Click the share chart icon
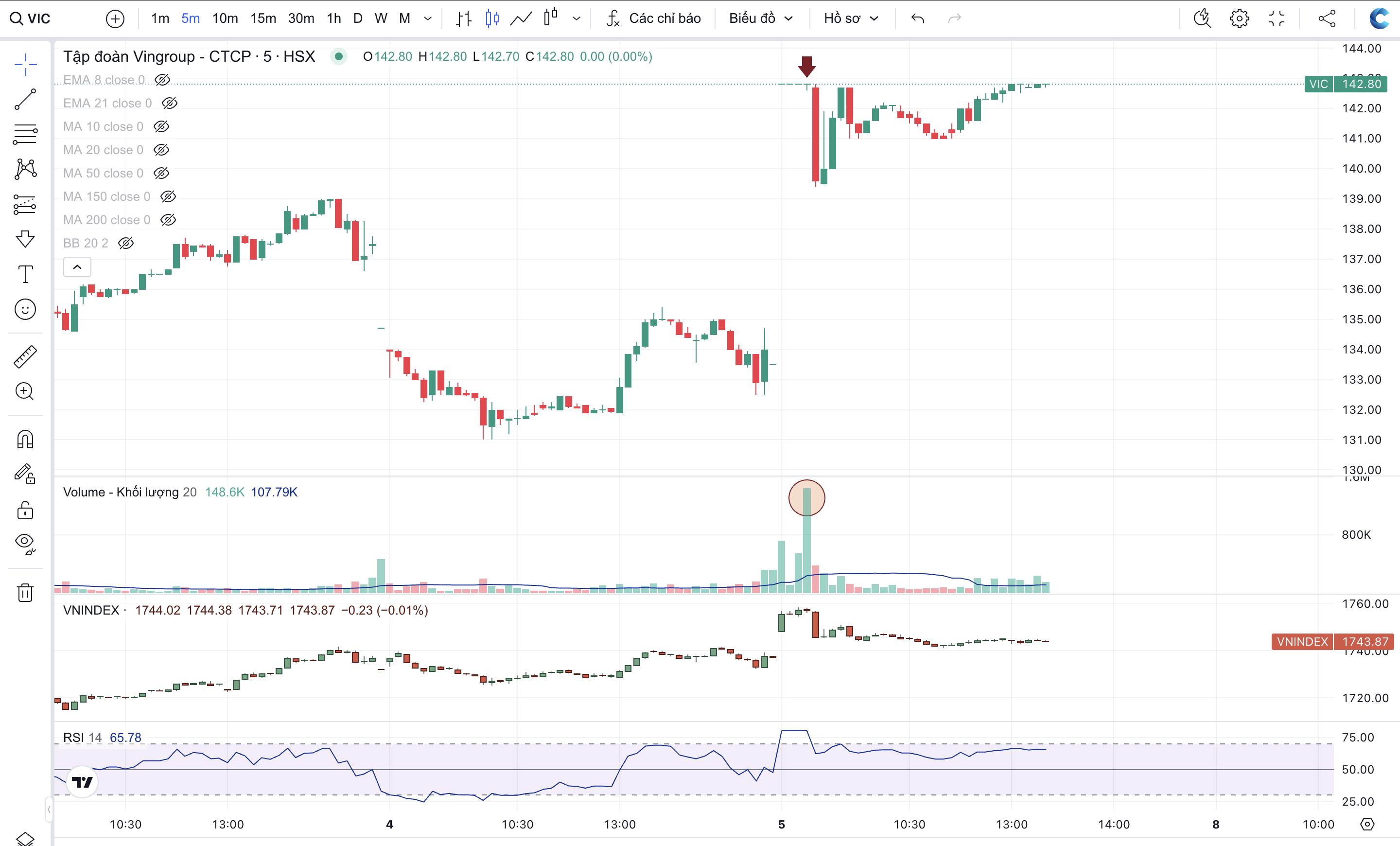This screenshot has width=1400, height=846. pos(1327,18)
